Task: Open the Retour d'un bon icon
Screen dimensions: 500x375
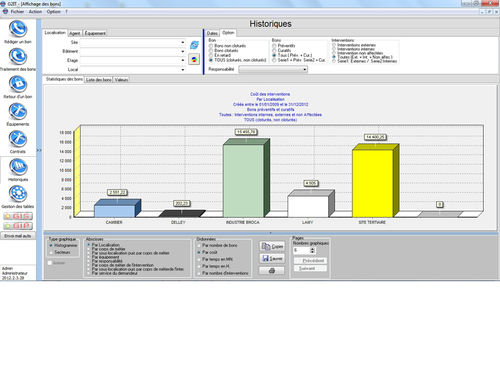Action: [18, 84]
